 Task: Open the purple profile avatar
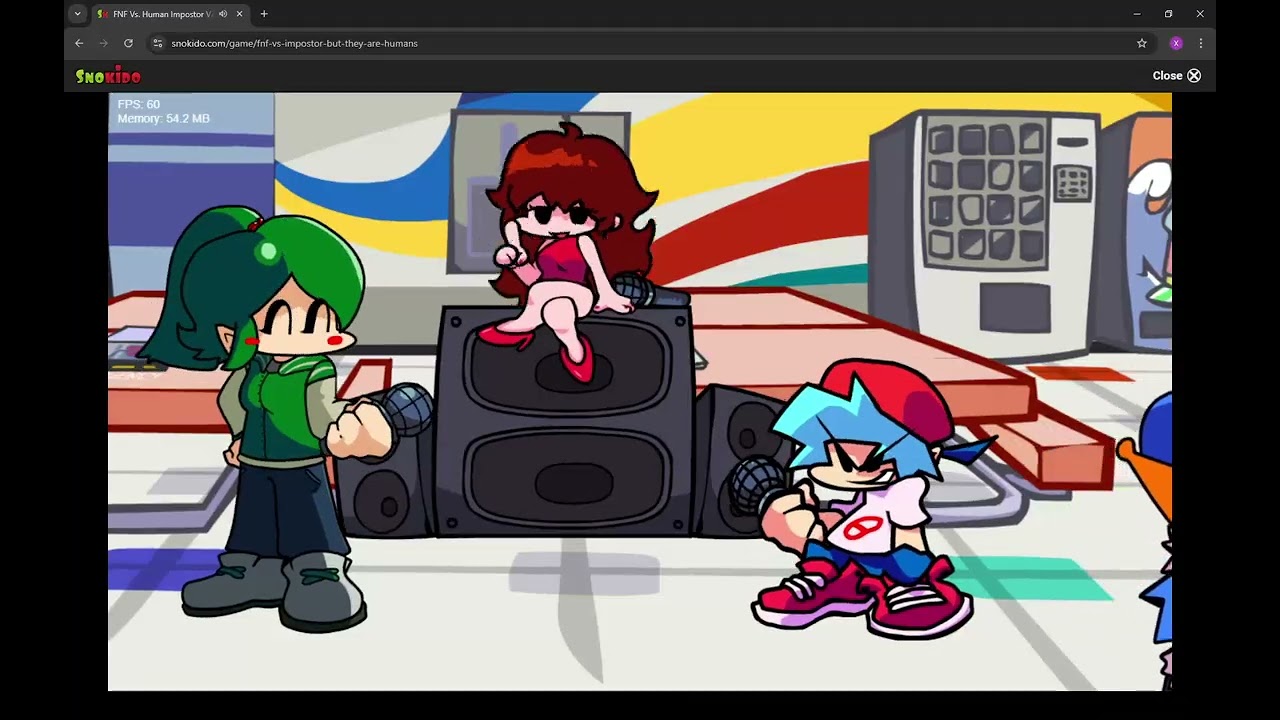tap(1176, 43)
